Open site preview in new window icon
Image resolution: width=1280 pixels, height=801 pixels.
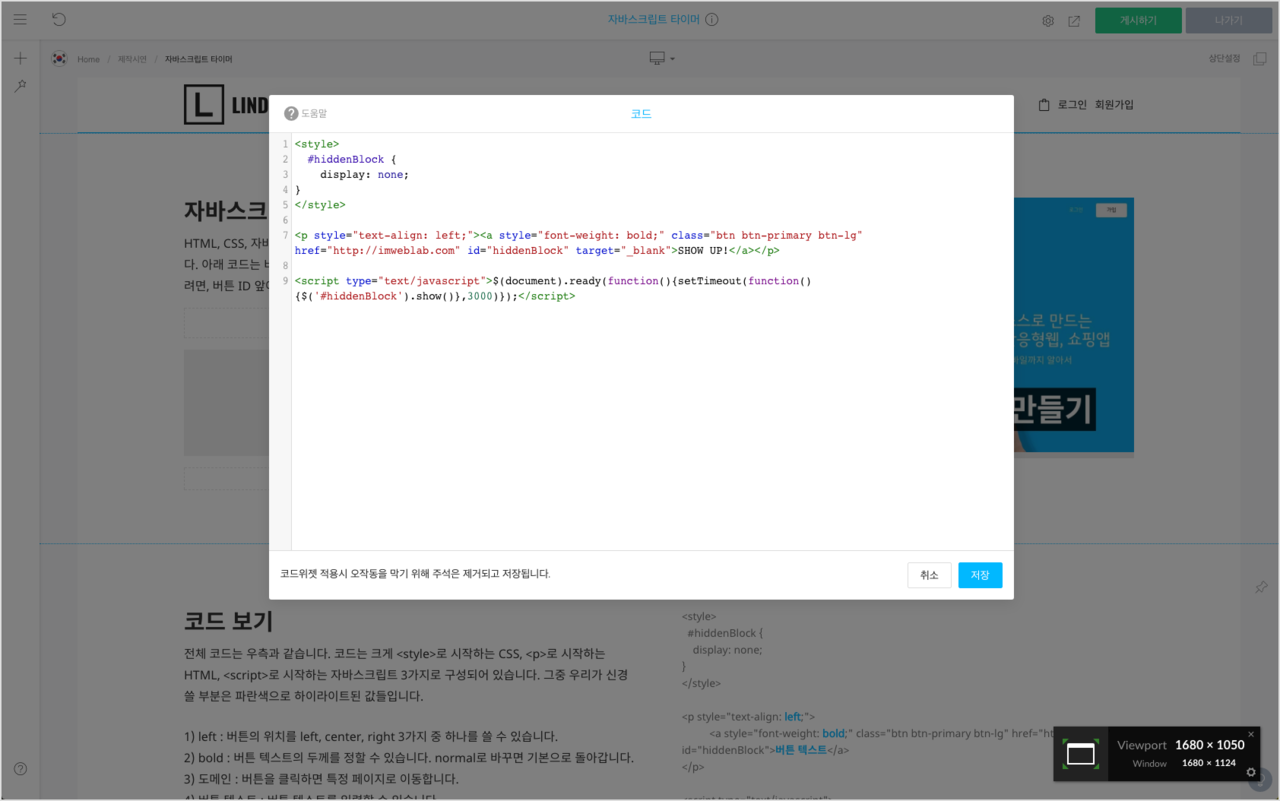(1074, 21)
